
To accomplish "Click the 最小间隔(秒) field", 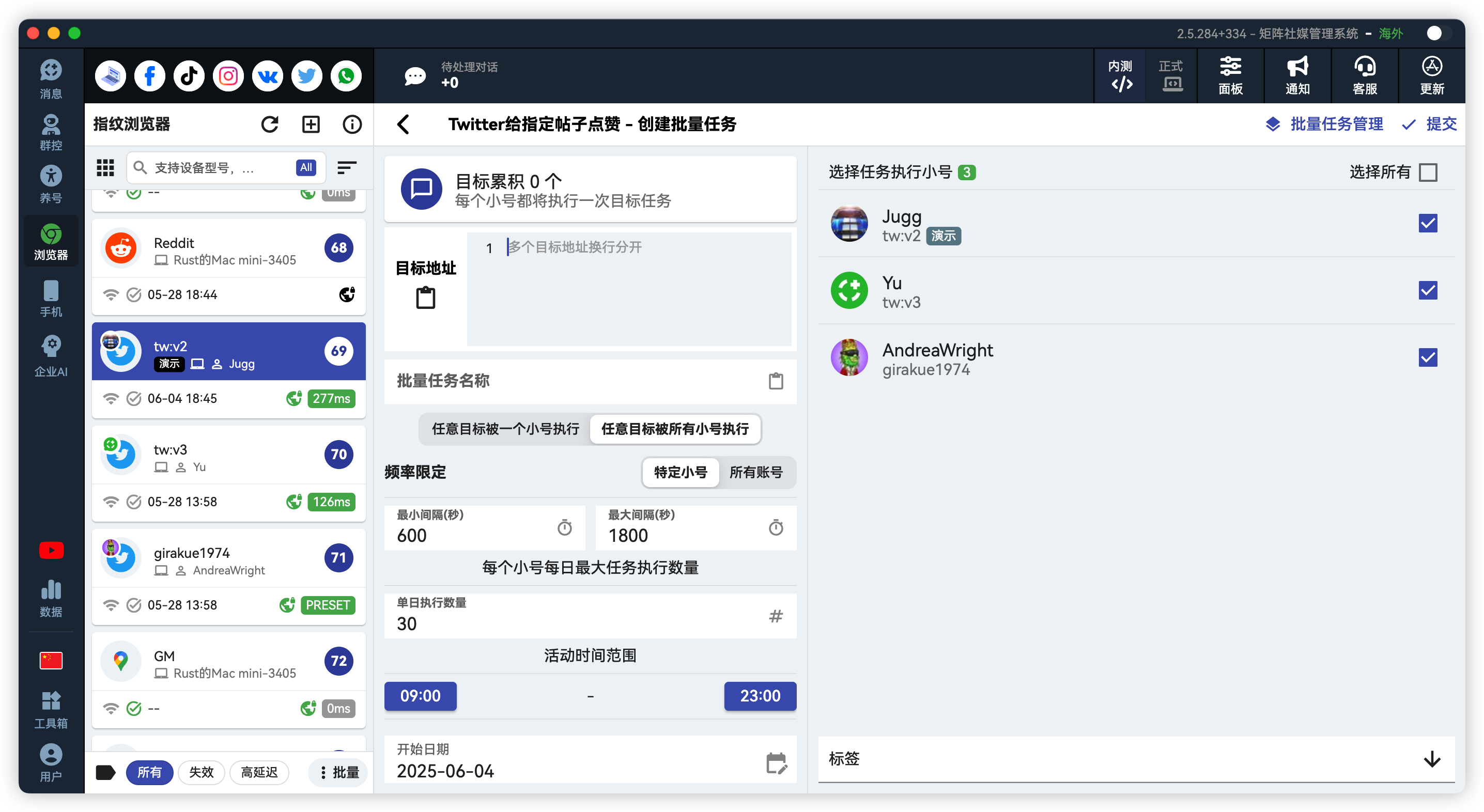I will point(485,527).
